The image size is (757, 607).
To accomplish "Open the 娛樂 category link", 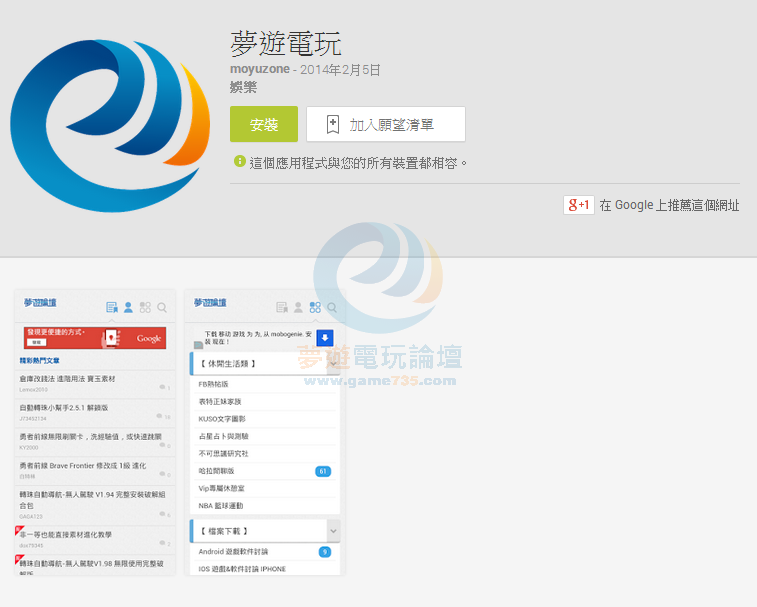I will pos(243,87).
